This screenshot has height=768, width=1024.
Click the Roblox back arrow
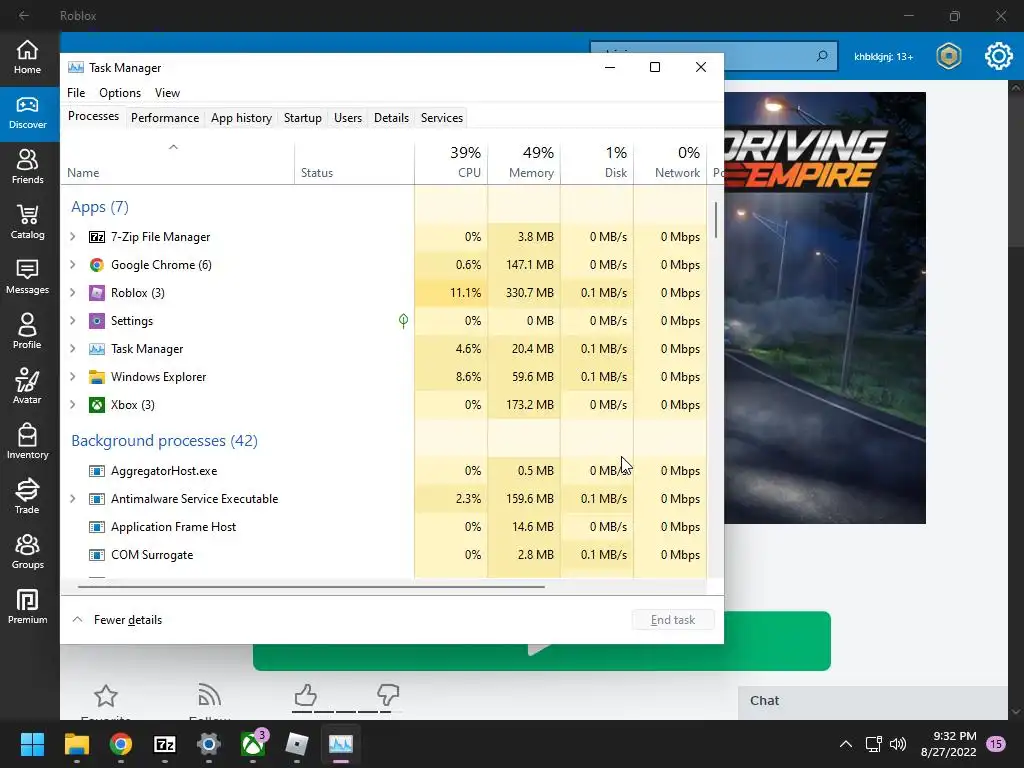click(24, 15)
